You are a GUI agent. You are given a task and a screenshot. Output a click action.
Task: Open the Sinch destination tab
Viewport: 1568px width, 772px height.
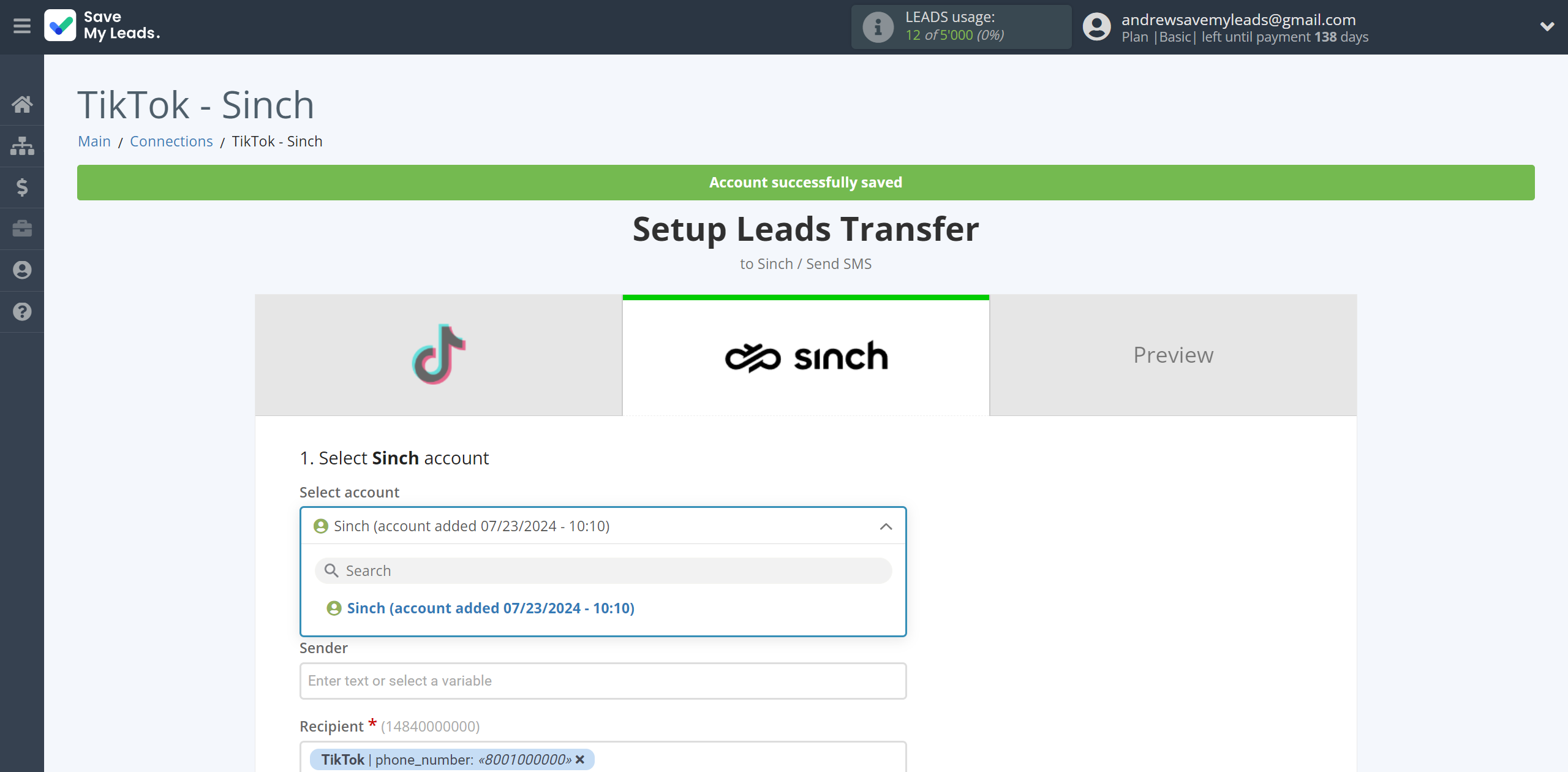[806, 355]
